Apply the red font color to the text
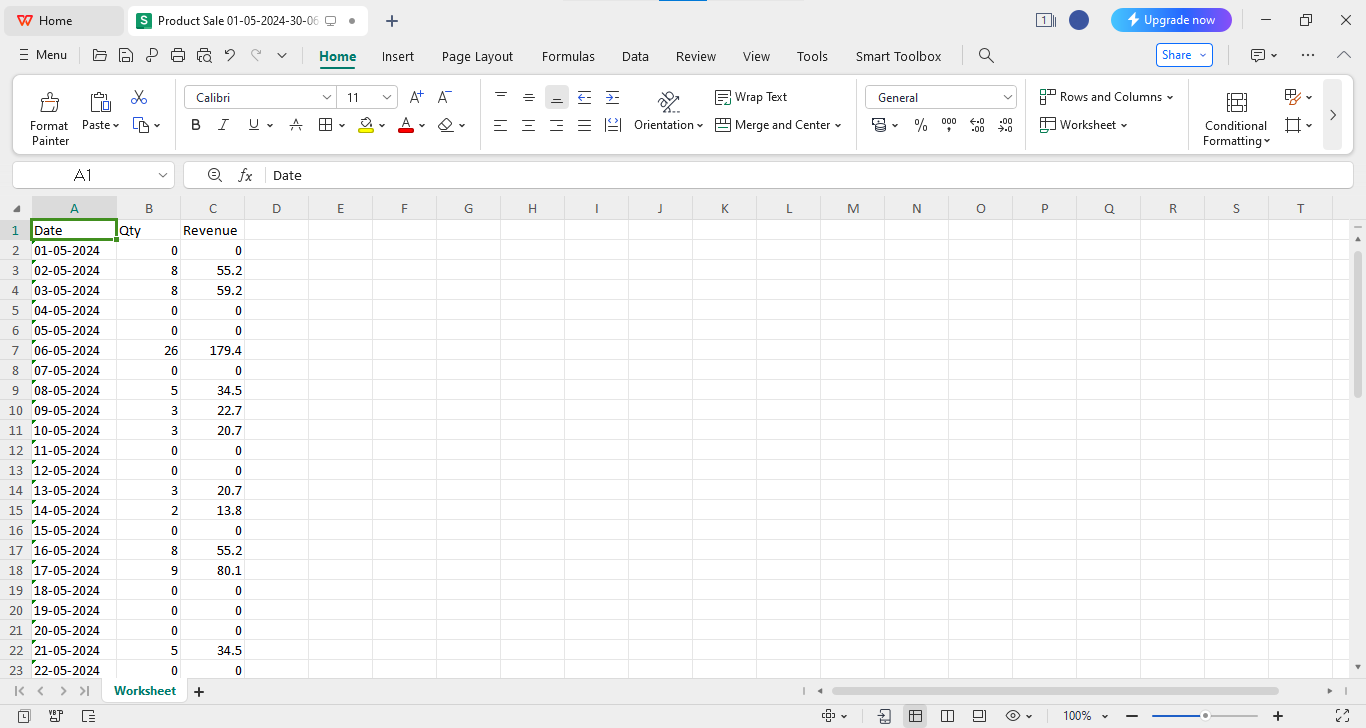 pyautogui.click(x=405, y=125)
